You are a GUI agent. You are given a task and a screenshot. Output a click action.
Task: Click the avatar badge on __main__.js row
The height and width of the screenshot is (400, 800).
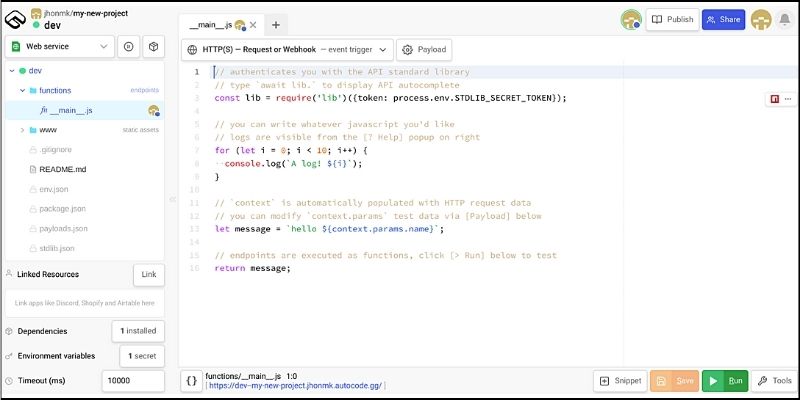(x=154, y=110)
